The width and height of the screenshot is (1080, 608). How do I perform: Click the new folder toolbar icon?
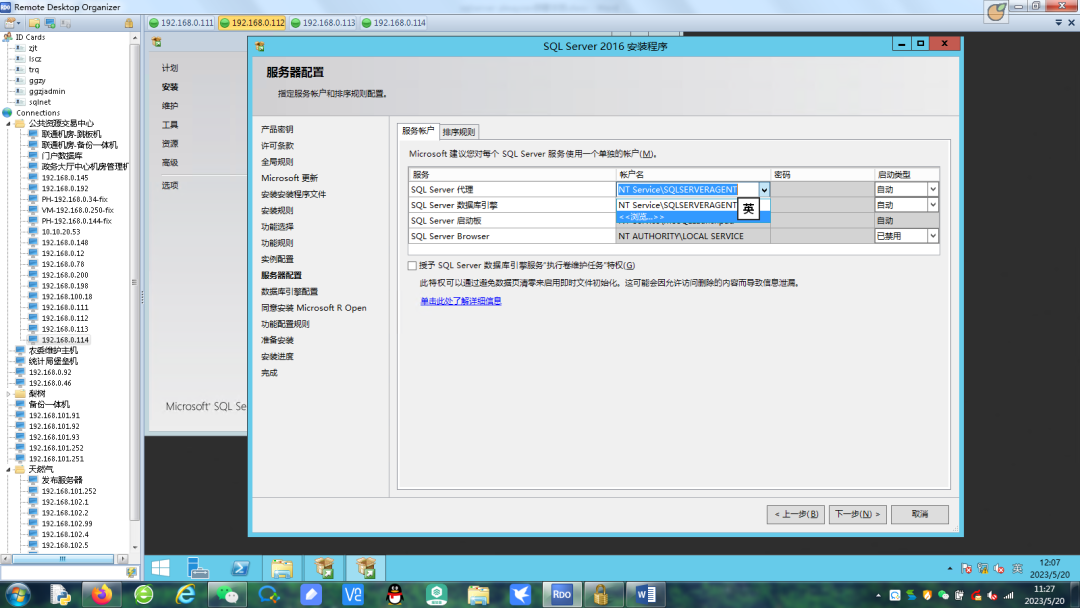point(34,23)
